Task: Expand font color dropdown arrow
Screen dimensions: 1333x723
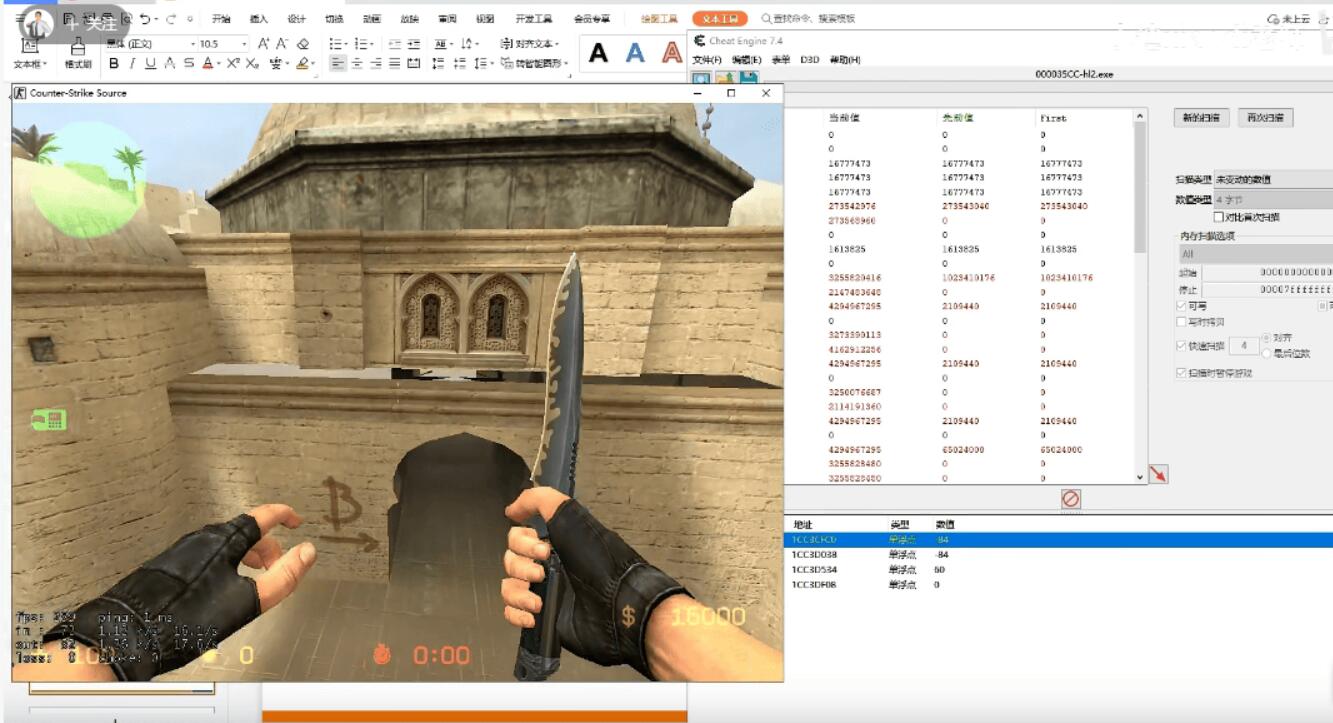Action: 219,64
